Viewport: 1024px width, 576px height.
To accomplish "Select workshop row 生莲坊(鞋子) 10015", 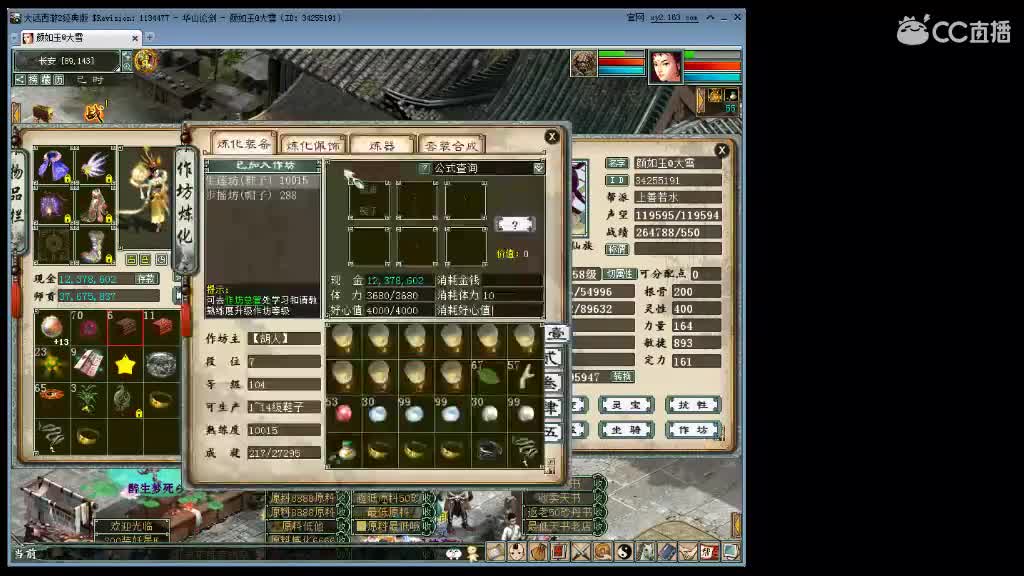I will [263, 180].
